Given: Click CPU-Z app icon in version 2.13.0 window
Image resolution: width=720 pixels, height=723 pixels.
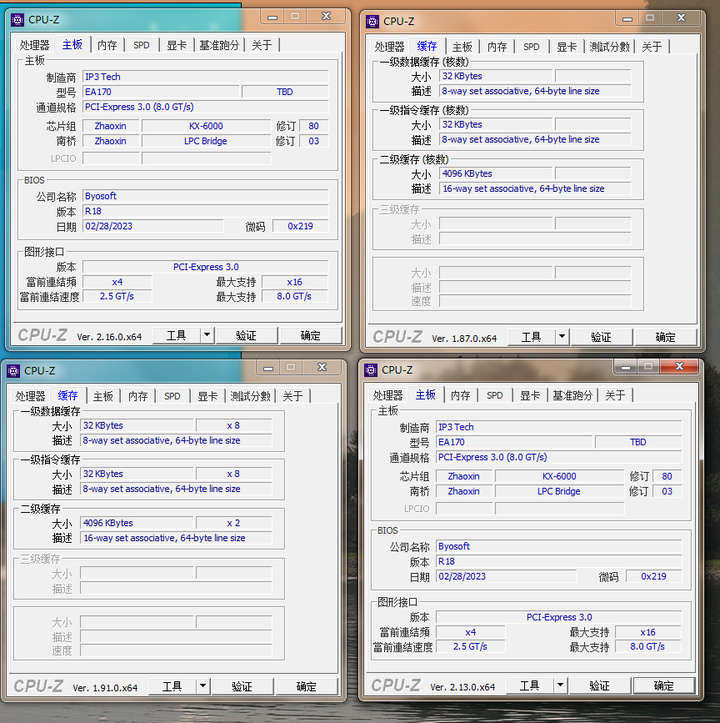Looking at the screenshot, I should click(370, 370).
